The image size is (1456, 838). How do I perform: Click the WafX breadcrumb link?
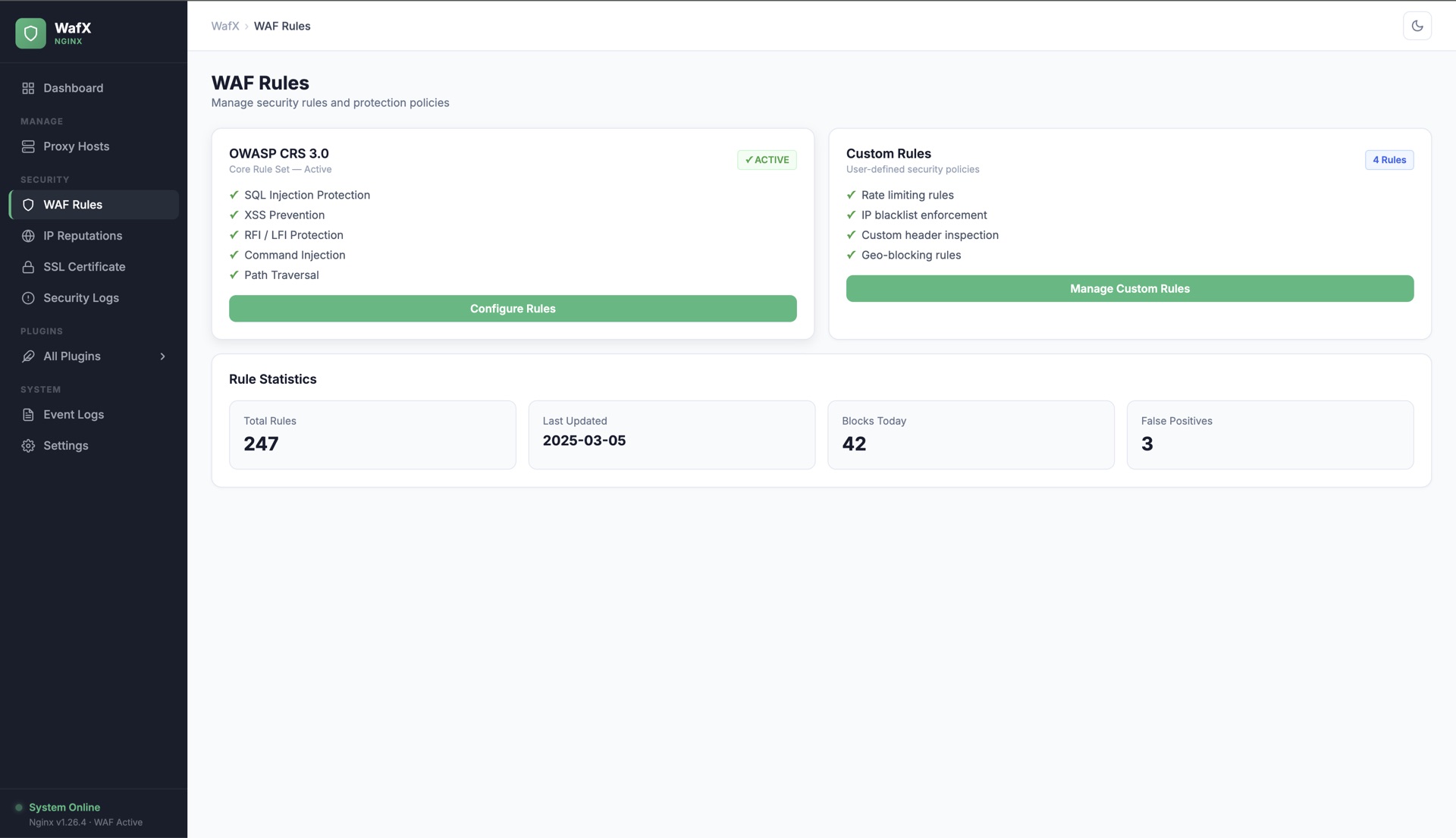(224, 26)
